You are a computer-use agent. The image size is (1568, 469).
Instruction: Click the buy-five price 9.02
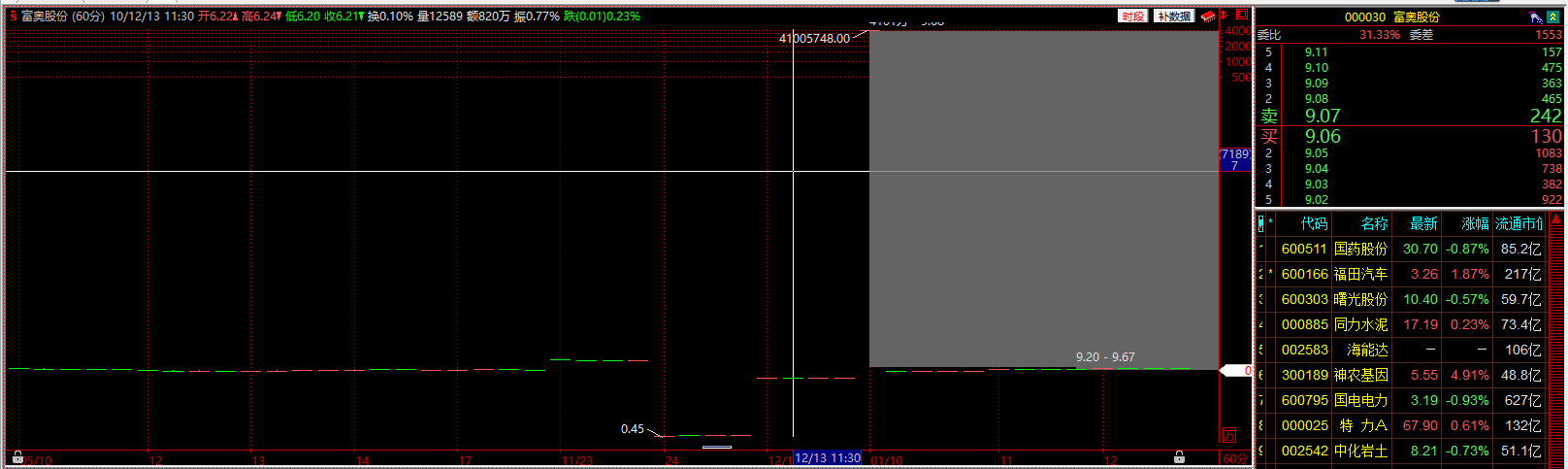point(1317,200)
